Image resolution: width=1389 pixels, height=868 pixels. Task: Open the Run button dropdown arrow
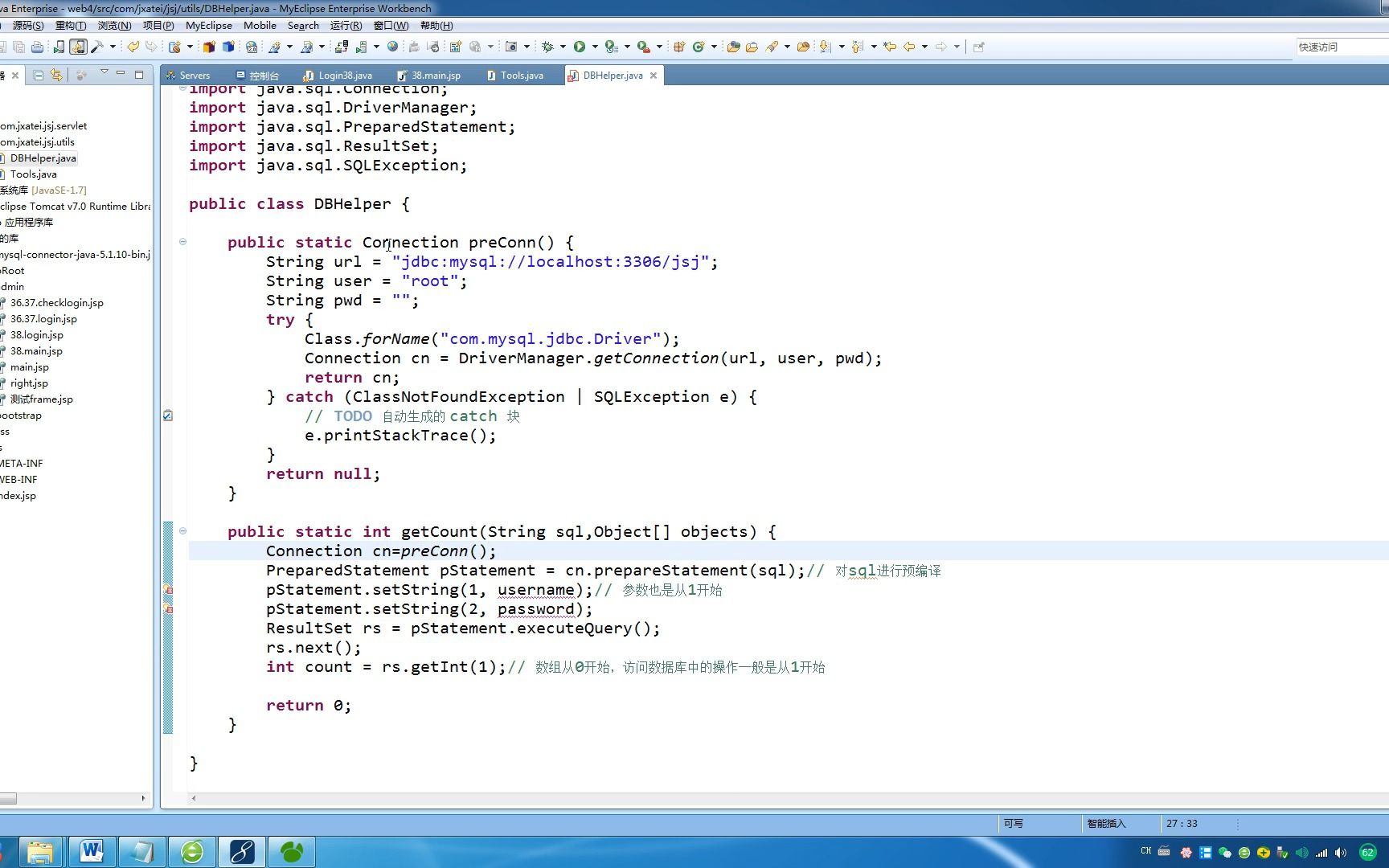coord(595,47)
